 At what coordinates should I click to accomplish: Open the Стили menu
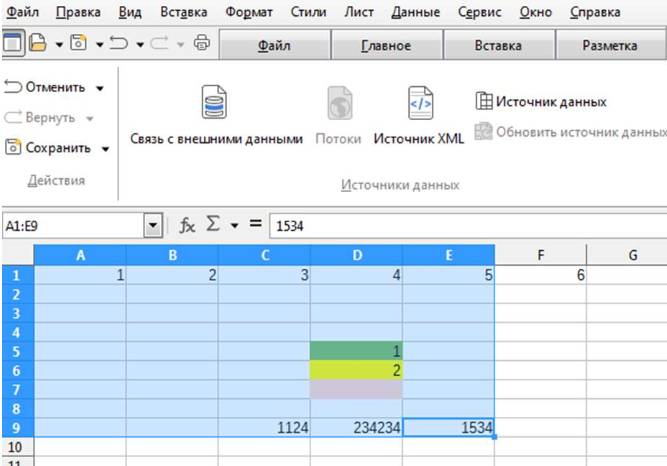[308, 12]
